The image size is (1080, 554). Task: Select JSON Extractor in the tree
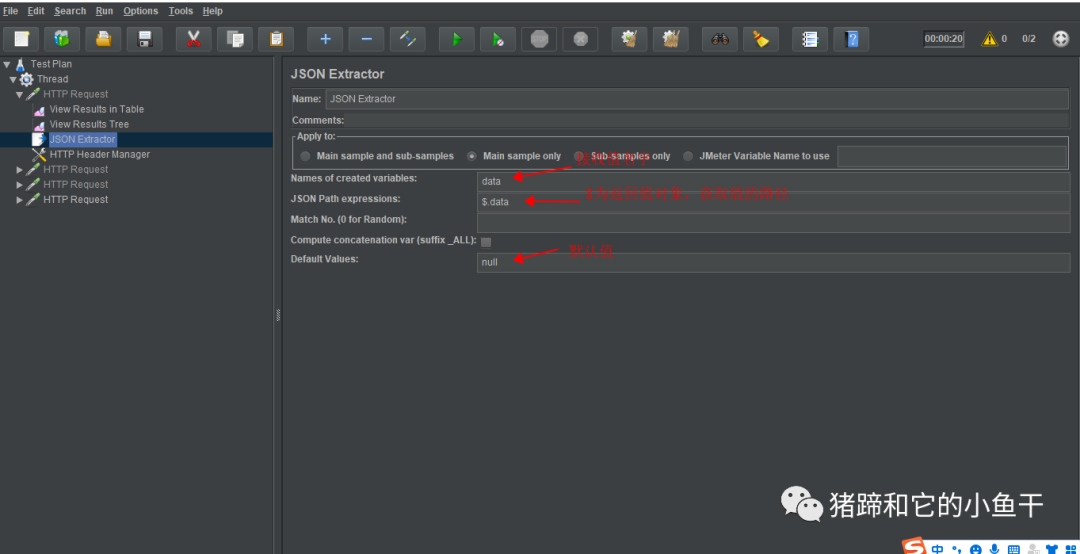point(82,140)
